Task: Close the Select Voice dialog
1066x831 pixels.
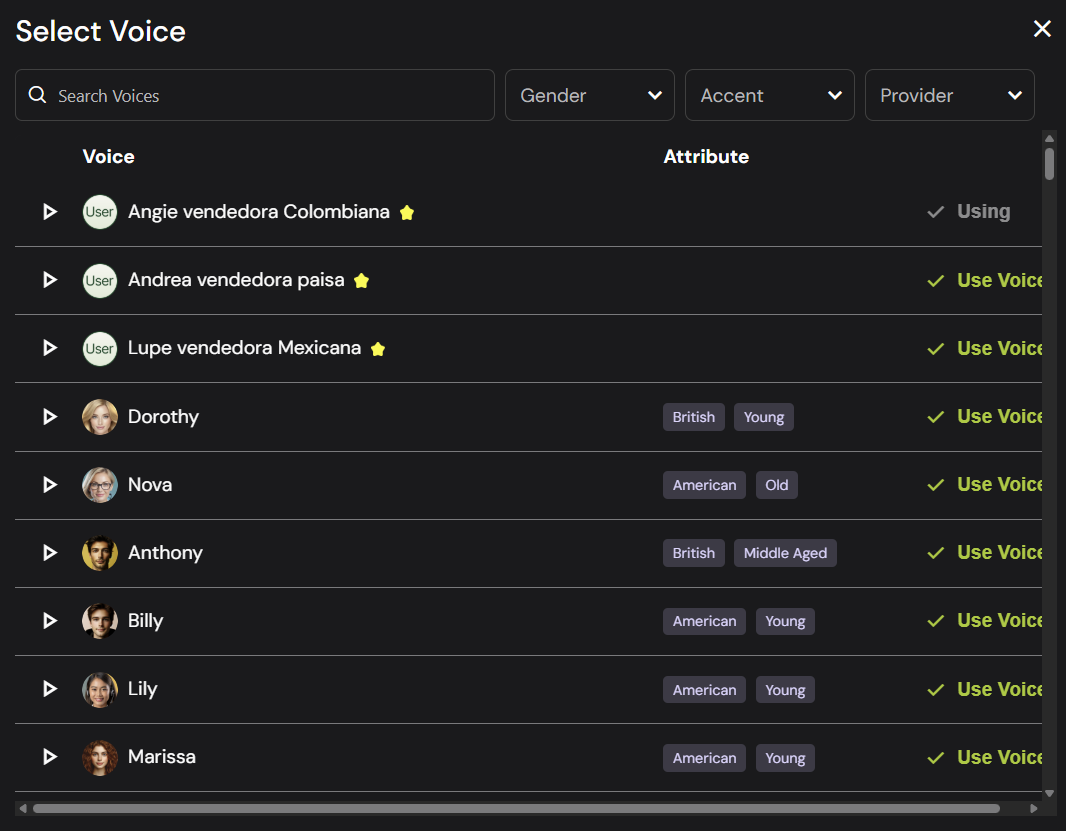Action: [x=1042, y=29]
